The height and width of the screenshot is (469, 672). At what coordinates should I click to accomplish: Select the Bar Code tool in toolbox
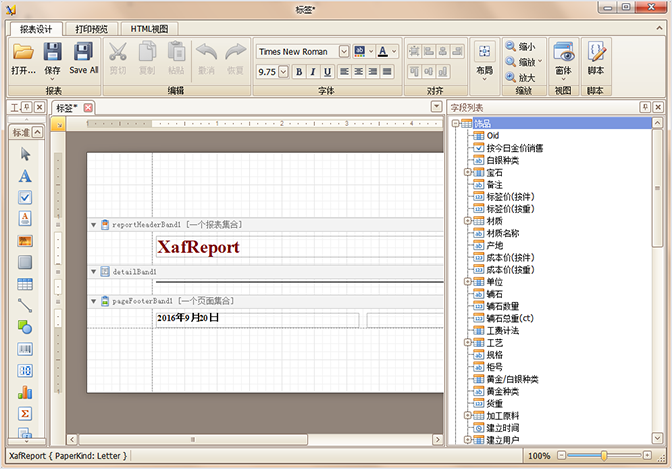click(25, 349)
